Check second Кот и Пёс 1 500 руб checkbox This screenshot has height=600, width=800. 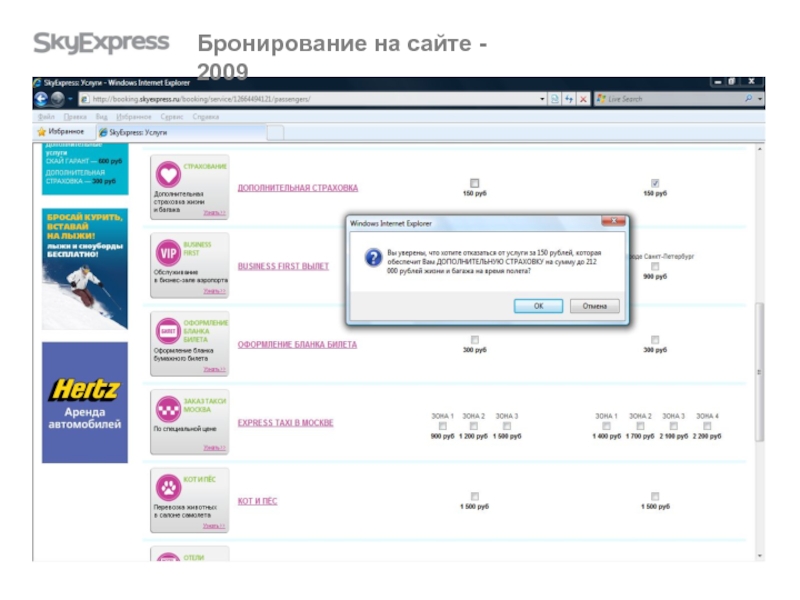655,496
